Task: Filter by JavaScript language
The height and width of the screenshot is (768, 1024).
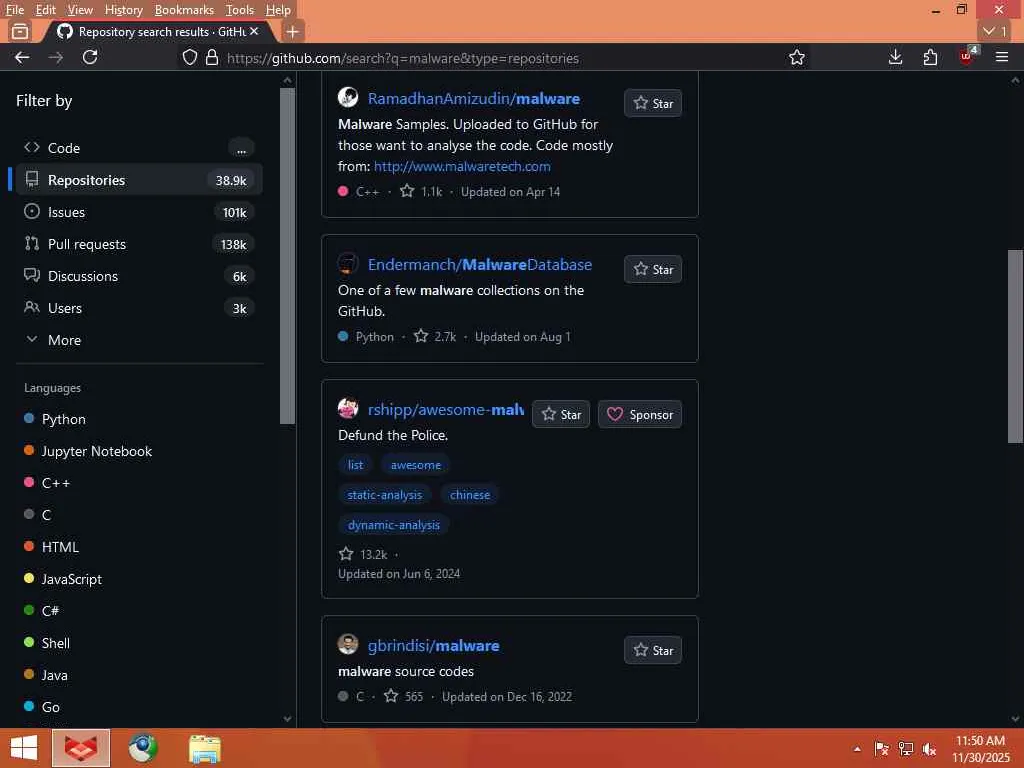Action: [x=63, y=579]
